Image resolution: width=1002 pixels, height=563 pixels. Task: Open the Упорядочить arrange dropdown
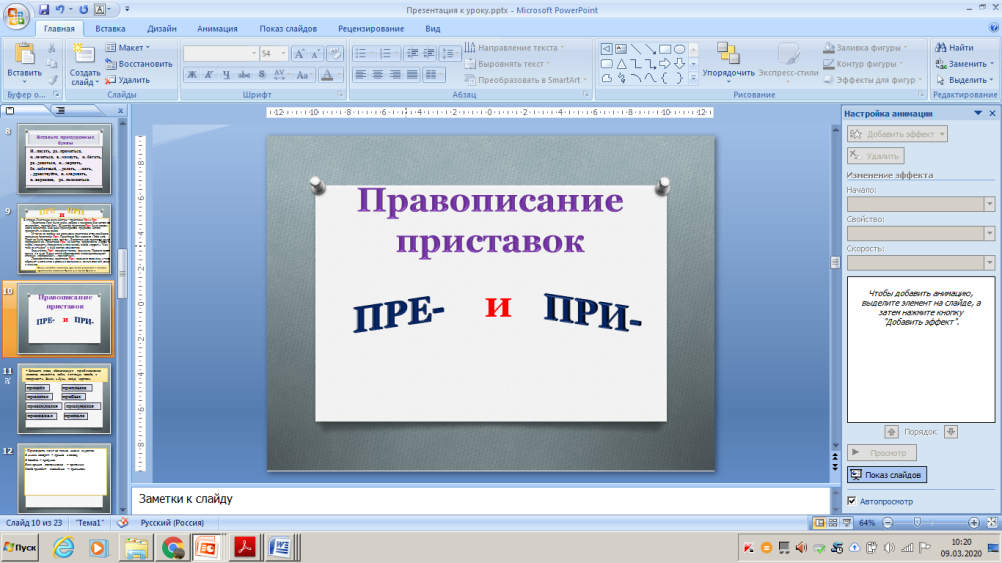728,61
